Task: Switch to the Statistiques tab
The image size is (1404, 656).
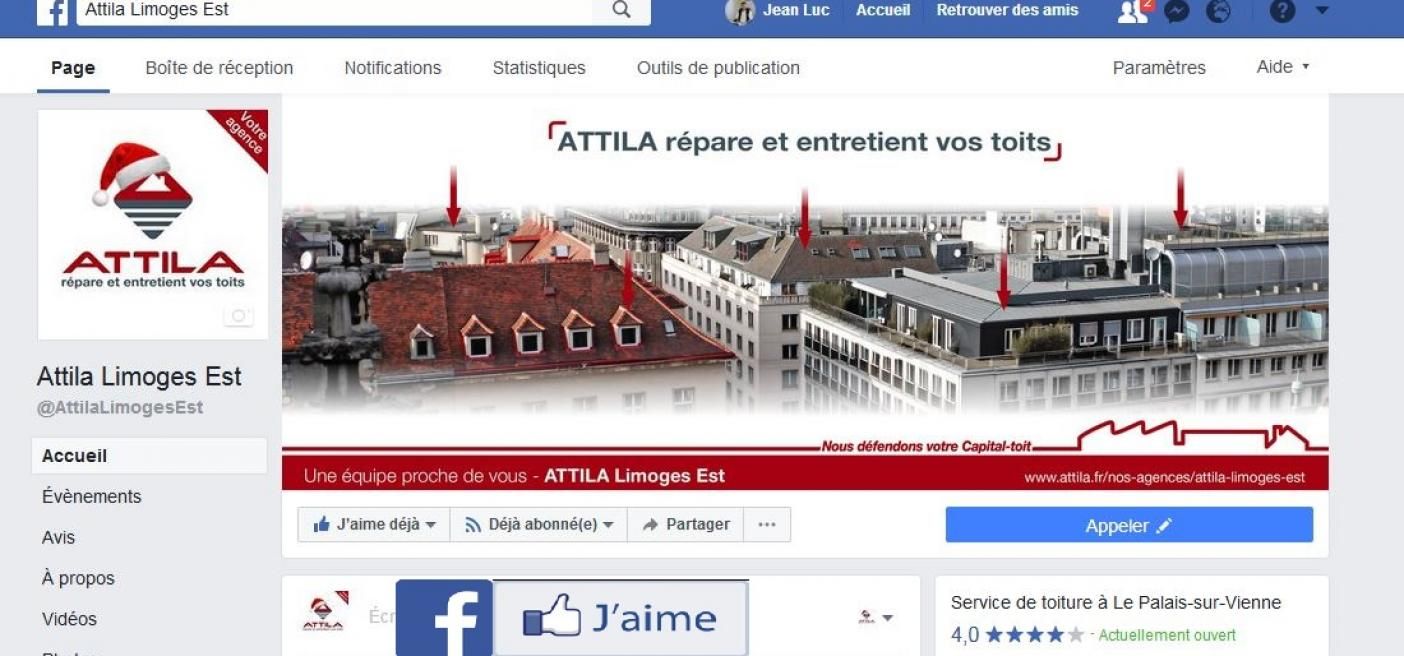Action: point(539,68)
